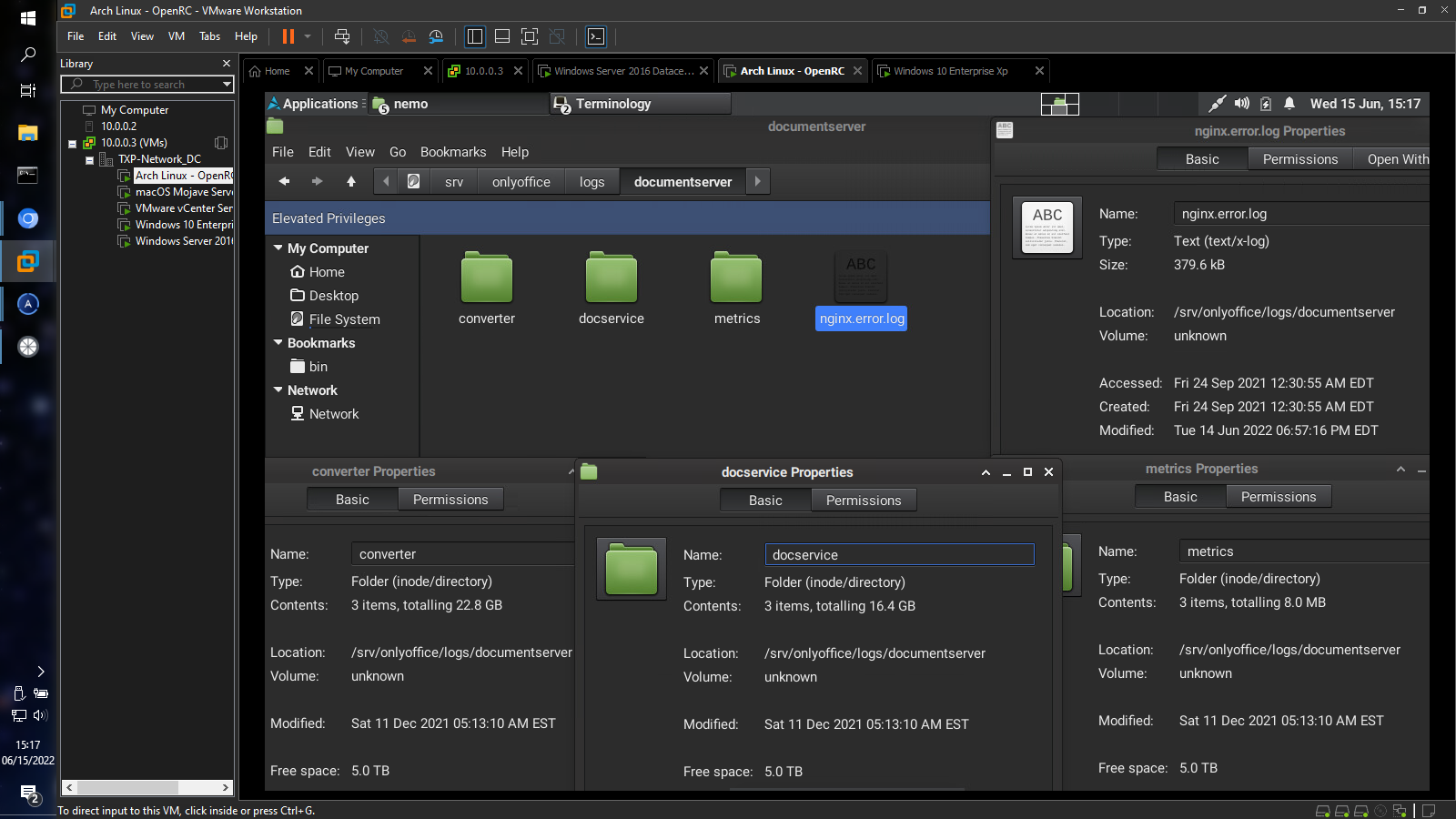Collapse the My Computer sidebar section
This screenshot has width=1456, height=819.
click(278, 248)
